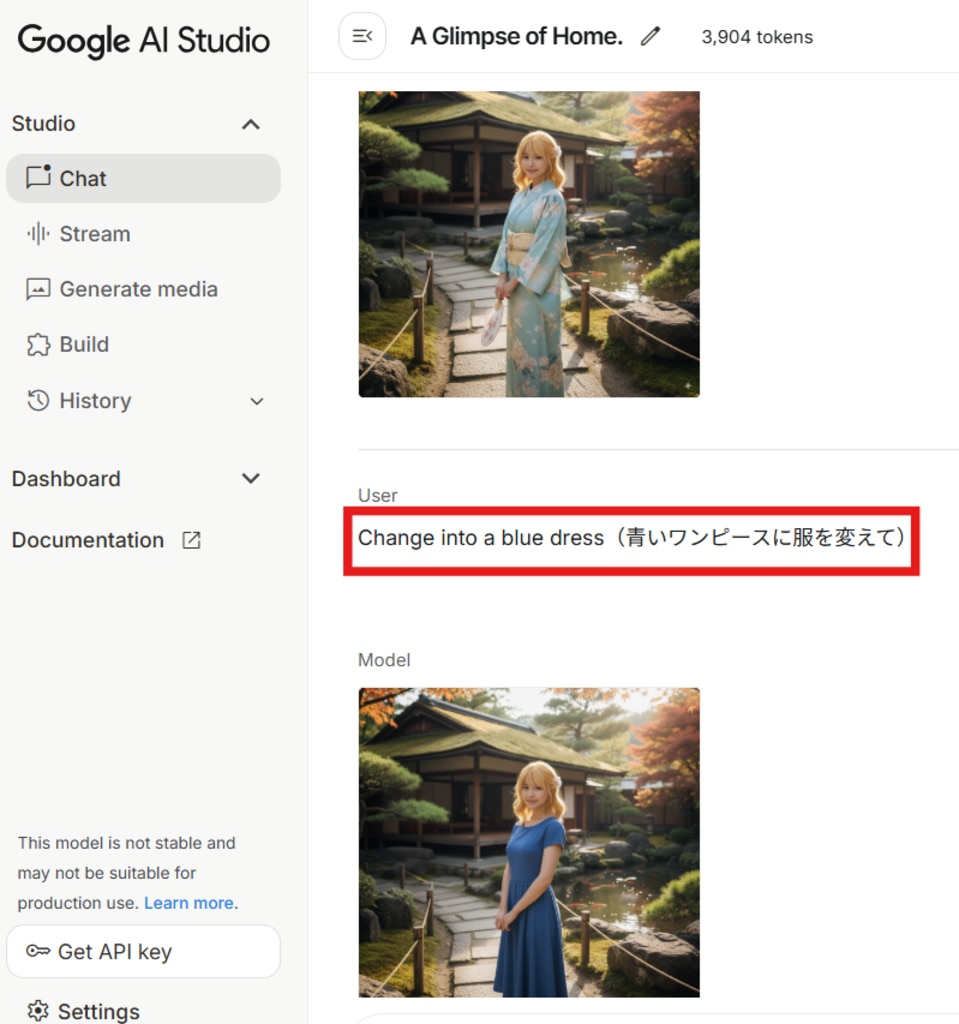Click the History clock icon

[x=38, y=400]
